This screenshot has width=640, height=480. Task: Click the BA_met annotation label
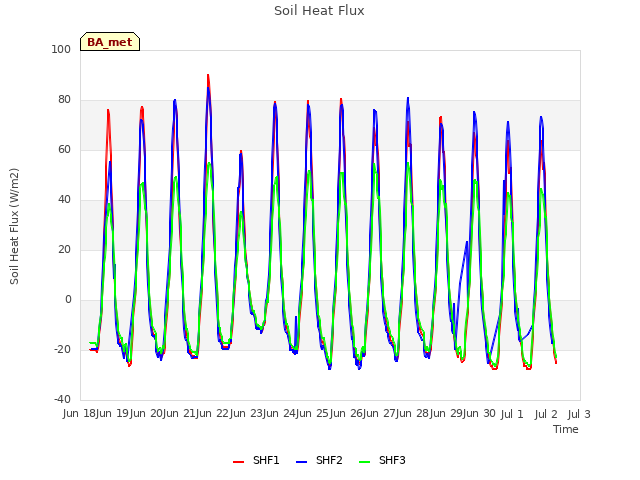pos(110,42)
